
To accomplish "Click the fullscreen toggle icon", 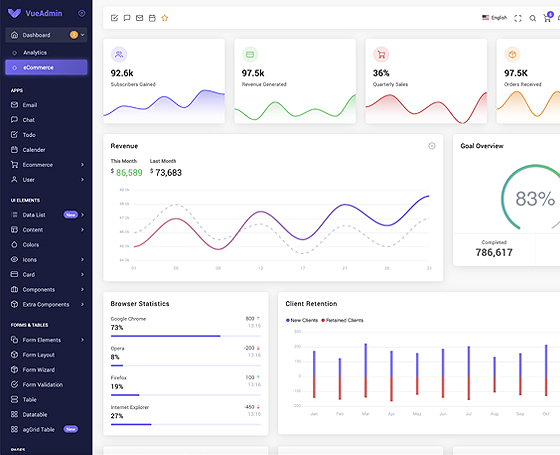I will (518, 18).
